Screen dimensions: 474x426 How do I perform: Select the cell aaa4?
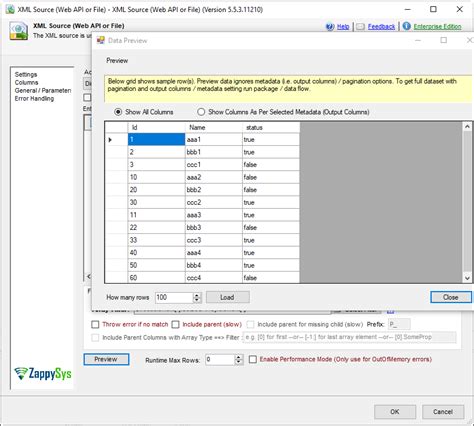pyautogui.click(x=214, y=253)
